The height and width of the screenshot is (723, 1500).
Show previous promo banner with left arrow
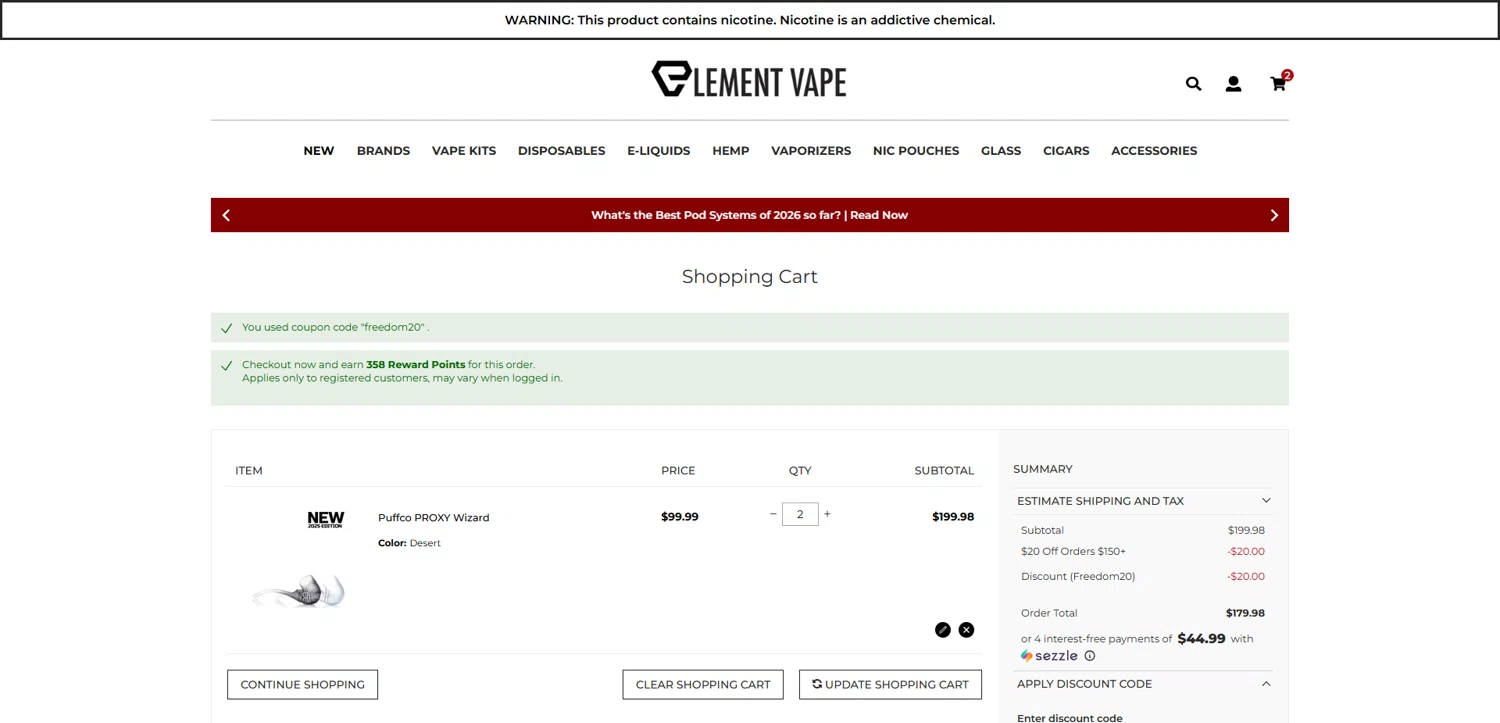(226, 215)
